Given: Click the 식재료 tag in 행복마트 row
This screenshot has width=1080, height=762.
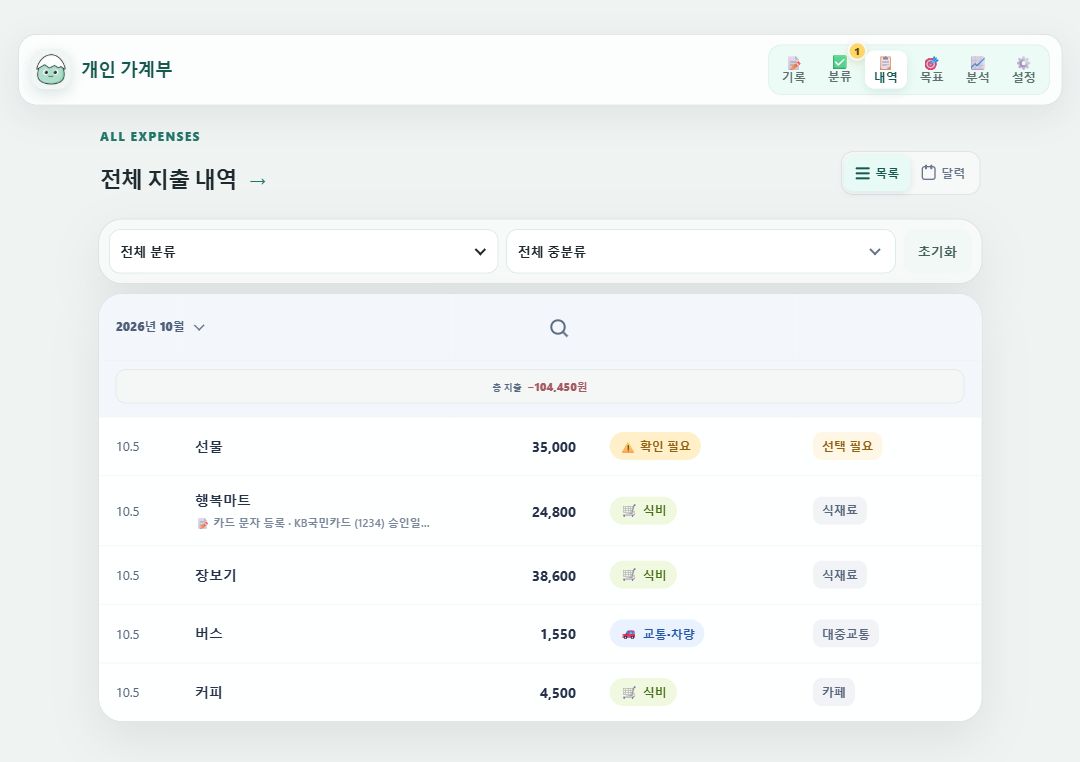Looking at the screenshot, I should pos(840,511).
